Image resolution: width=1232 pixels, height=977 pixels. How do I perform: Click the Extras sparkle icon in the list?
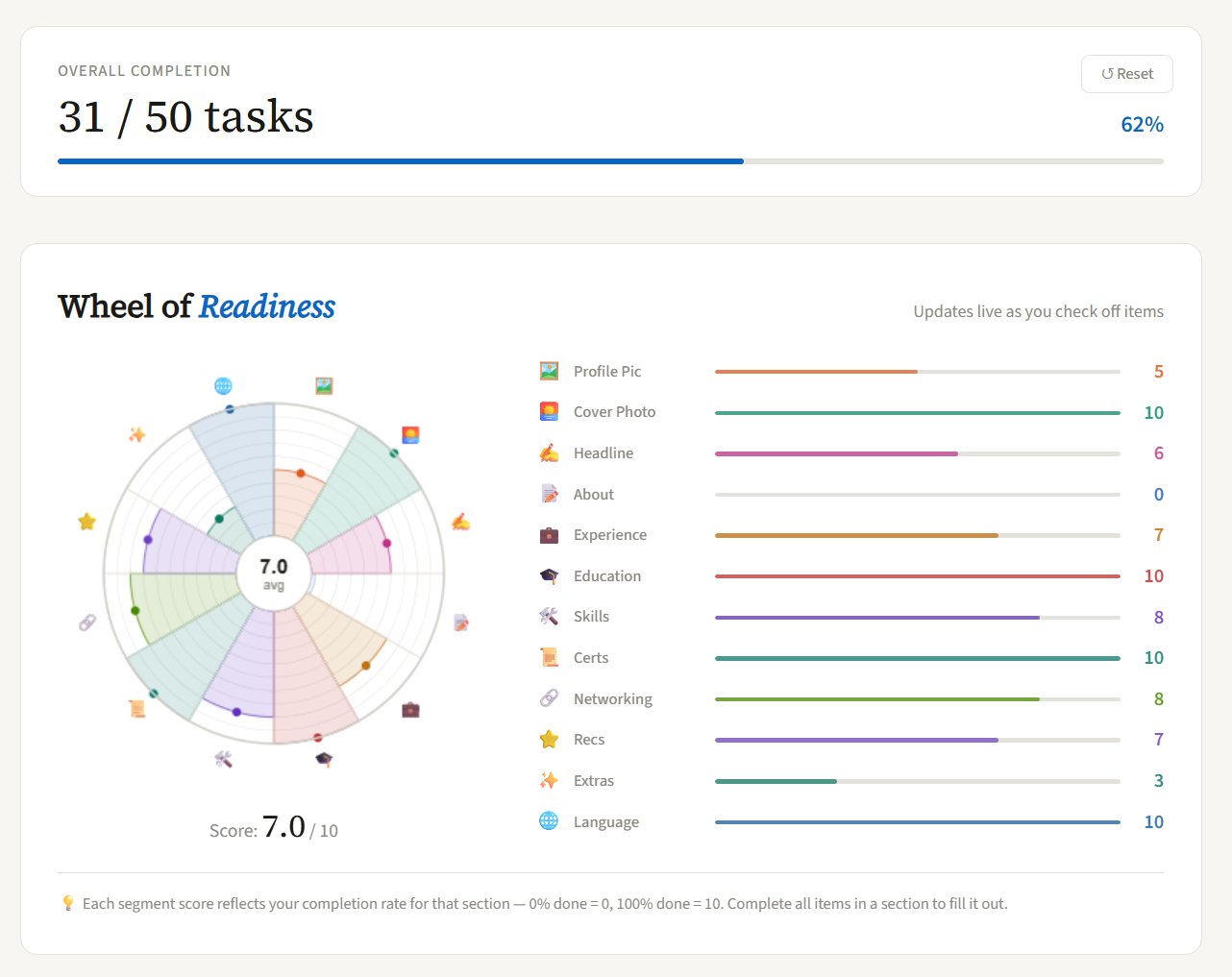click(549, 780)
